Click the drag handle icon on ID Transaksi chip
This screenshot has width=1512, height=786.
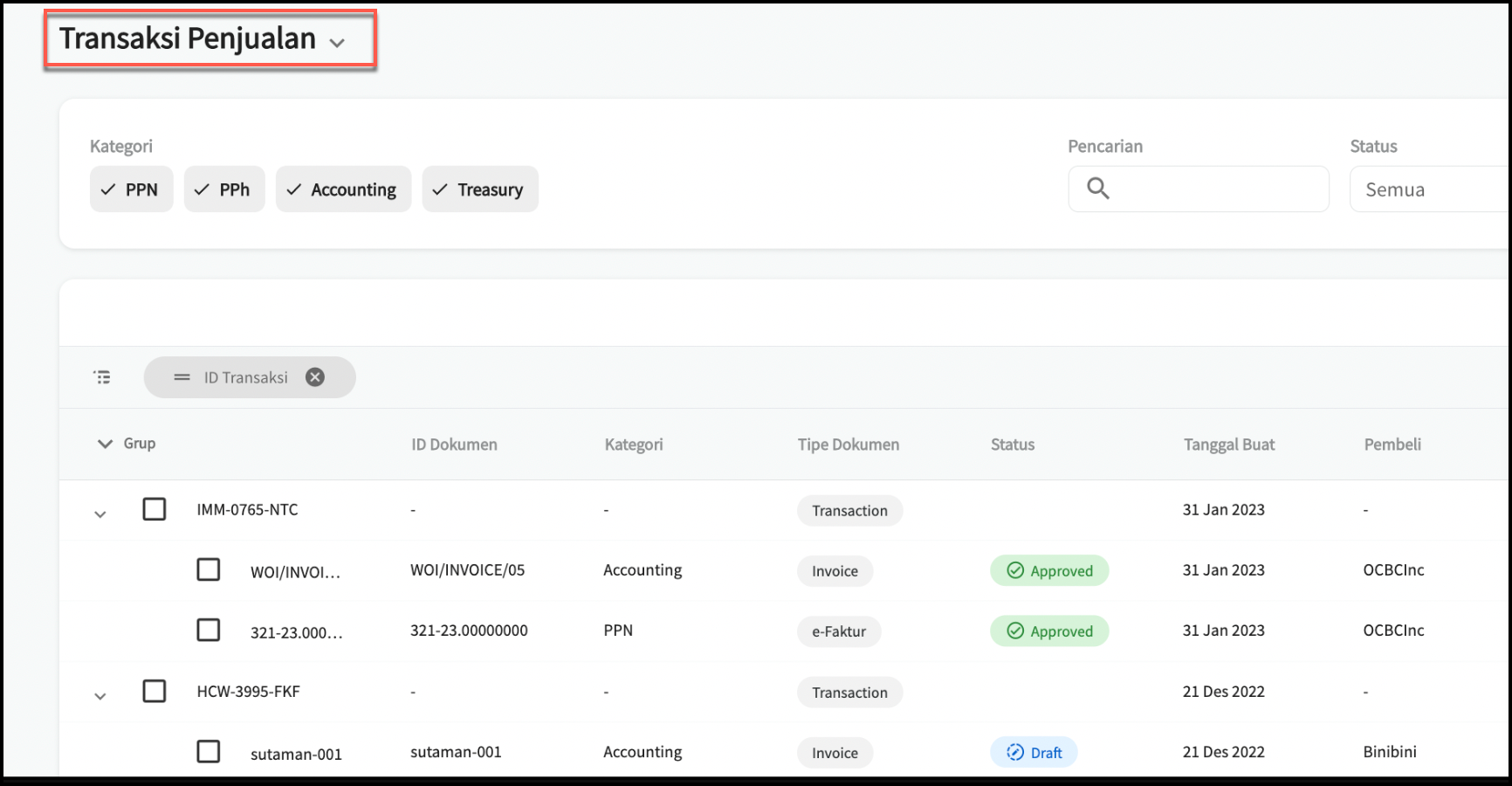(x=182, y=377)
